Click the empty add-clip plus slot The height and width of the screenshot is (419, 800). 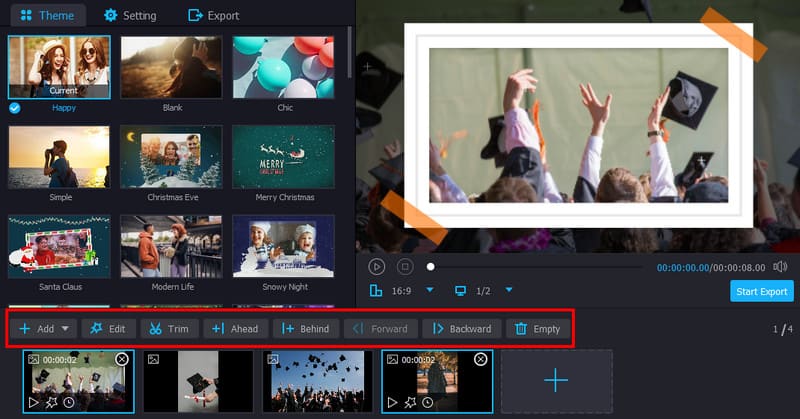[x=556, y=381]
